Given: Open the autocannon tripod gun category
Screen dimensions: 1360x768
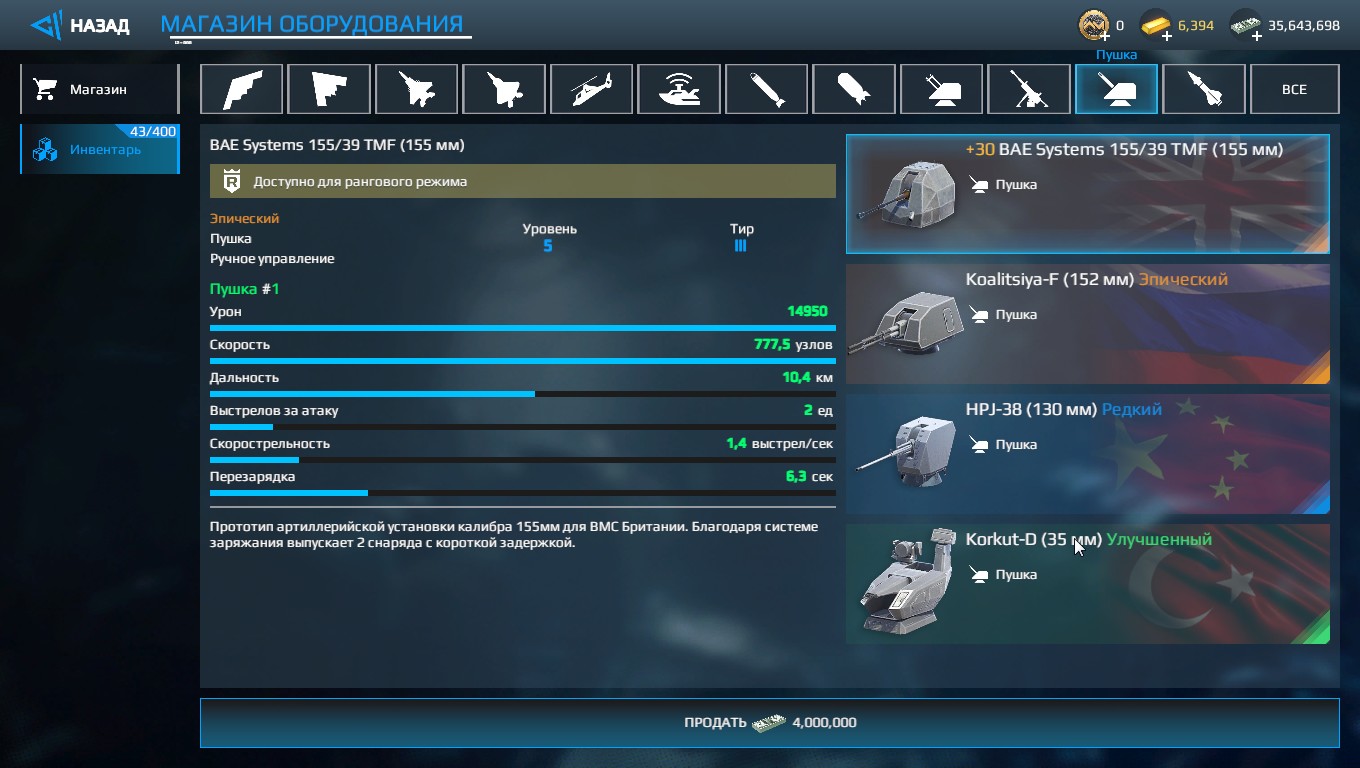Looking at the screenshot, I should [x=1029, y=89].
